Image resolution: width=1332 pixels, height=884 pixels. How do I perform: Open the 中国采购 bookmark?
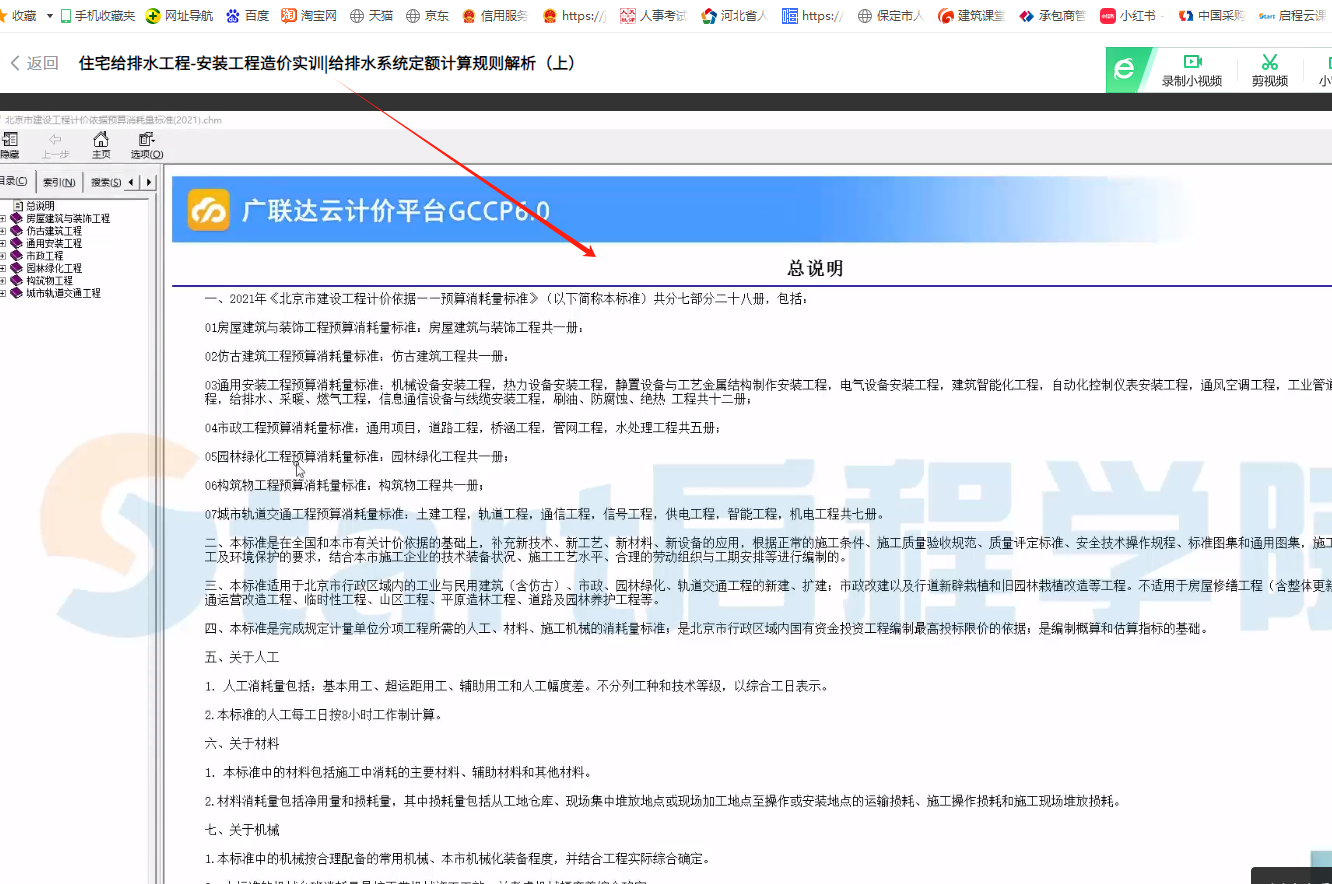(x=1211, y=16)
